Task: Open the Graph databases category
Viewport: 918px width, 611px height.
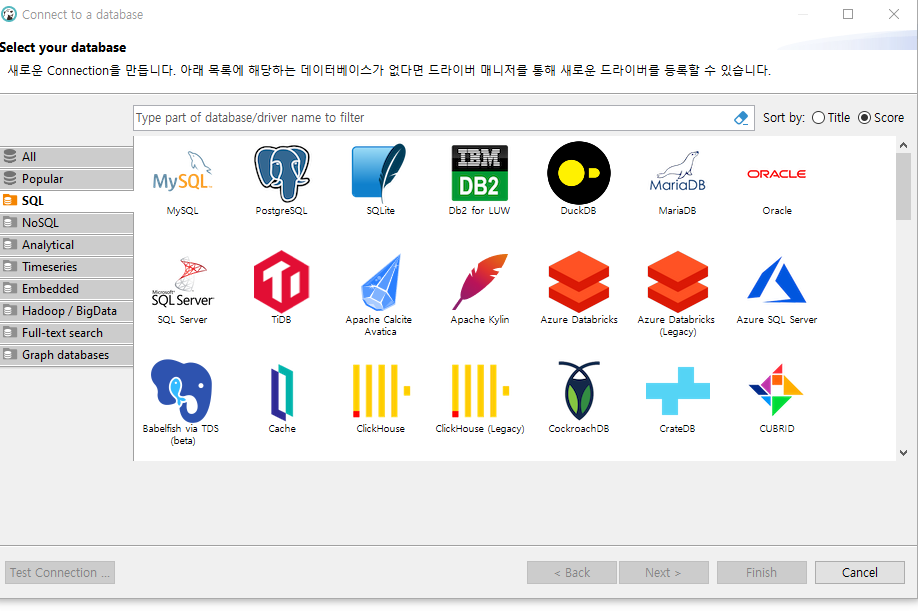Action: pyautogui.click(x=67, y=355)
